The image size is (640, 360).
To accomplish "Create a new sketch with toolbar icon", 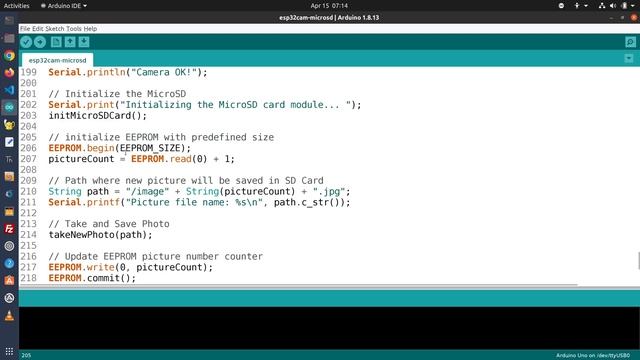I will [x=56, y=42].
